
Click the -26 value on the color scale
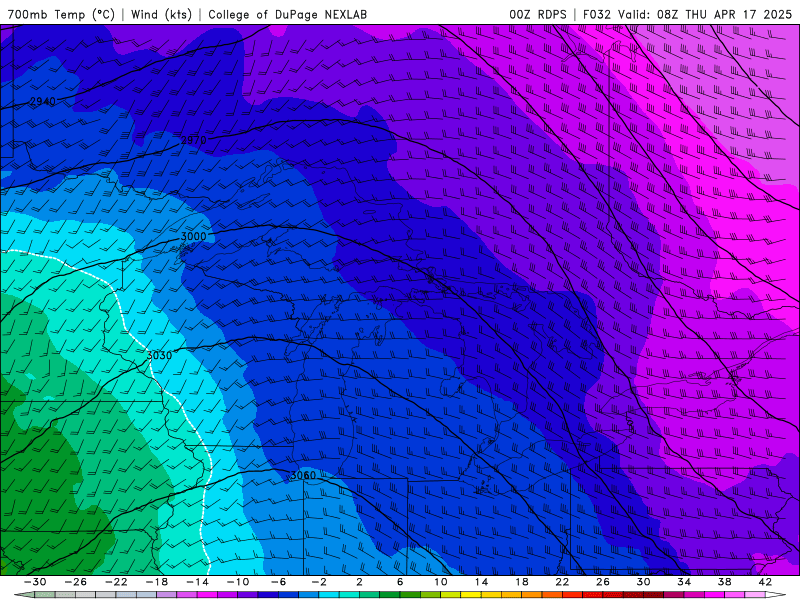[x=76, y=582]
